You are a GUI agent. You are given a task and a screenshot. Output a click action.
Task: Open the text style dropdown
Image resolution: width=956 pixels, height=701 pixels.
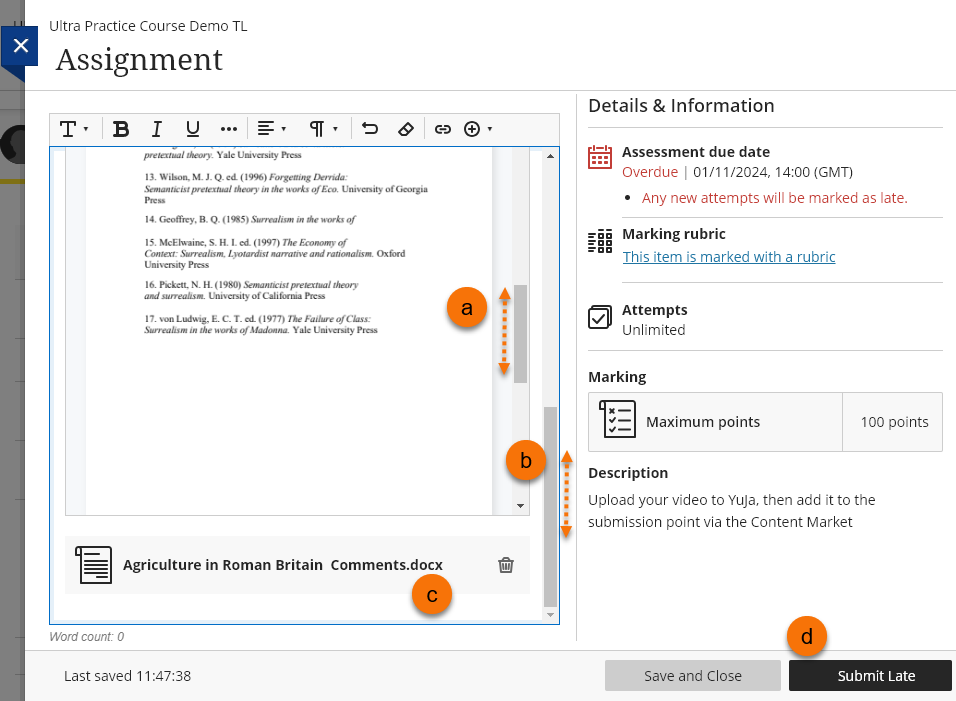75,129
